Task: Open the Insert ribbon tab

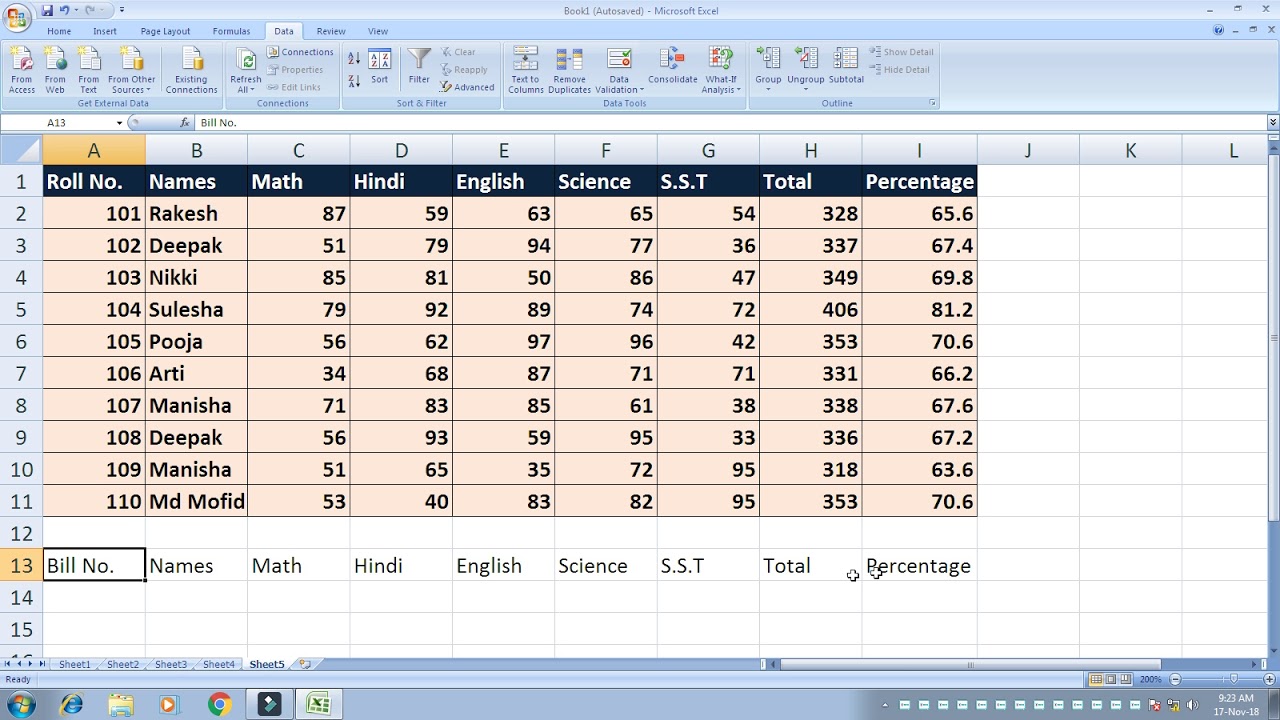Action: point(105,31)
